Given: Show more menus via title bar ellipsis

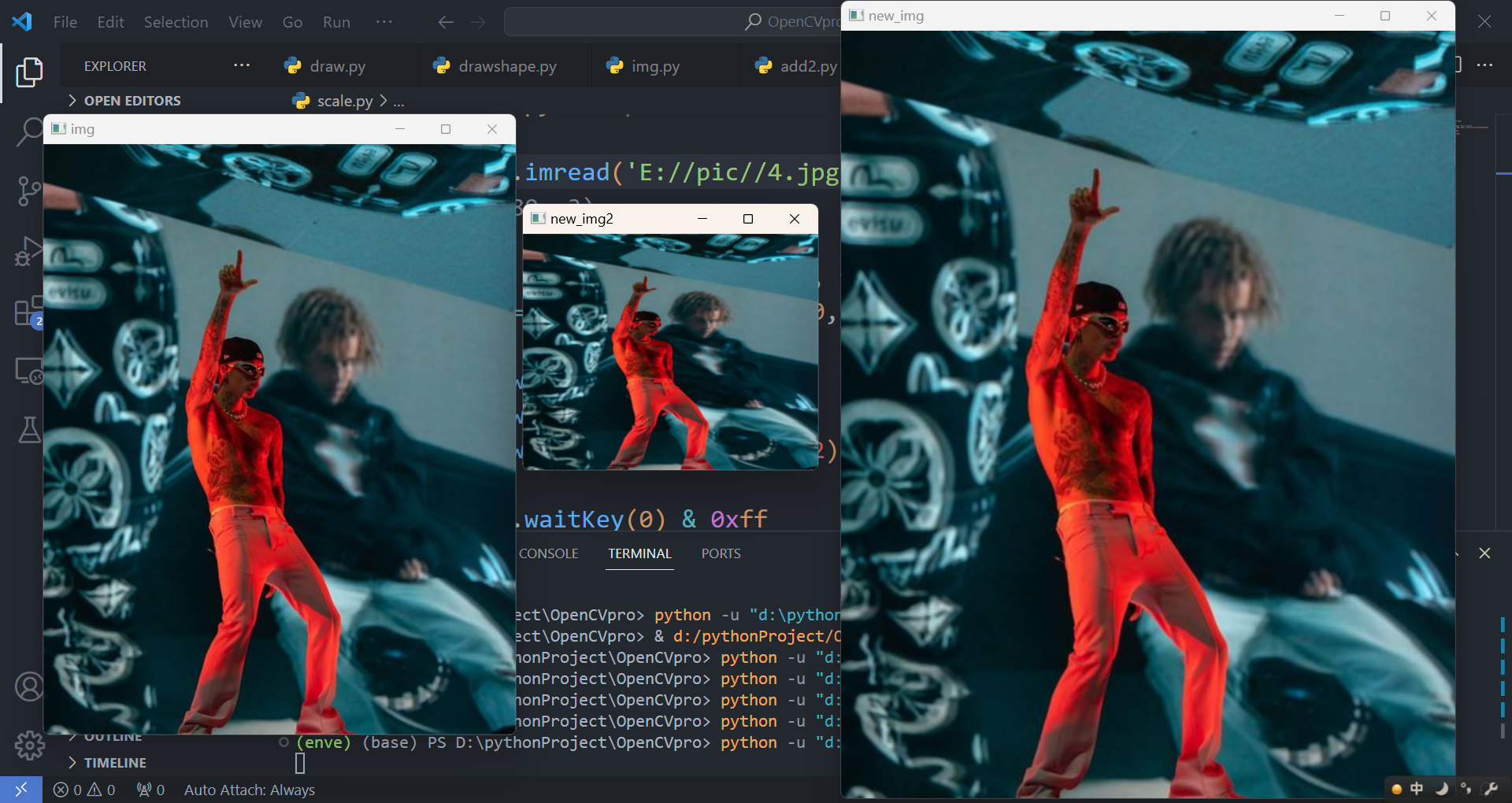Looking at the screenshot, I should pyautogui.click(x=384, y=22).
